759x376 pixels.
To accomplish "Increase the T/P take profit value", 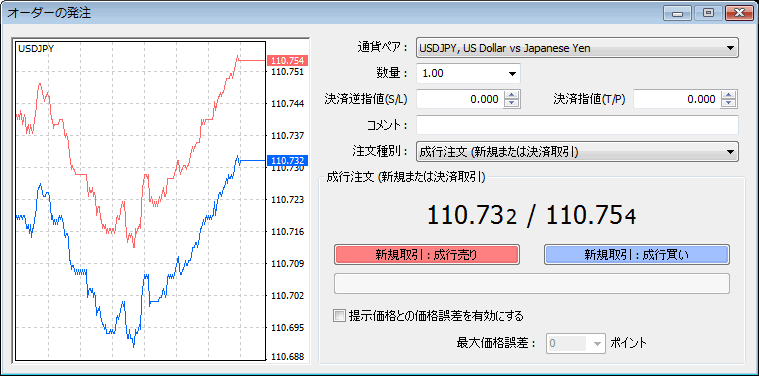I will tap(728, 95).
